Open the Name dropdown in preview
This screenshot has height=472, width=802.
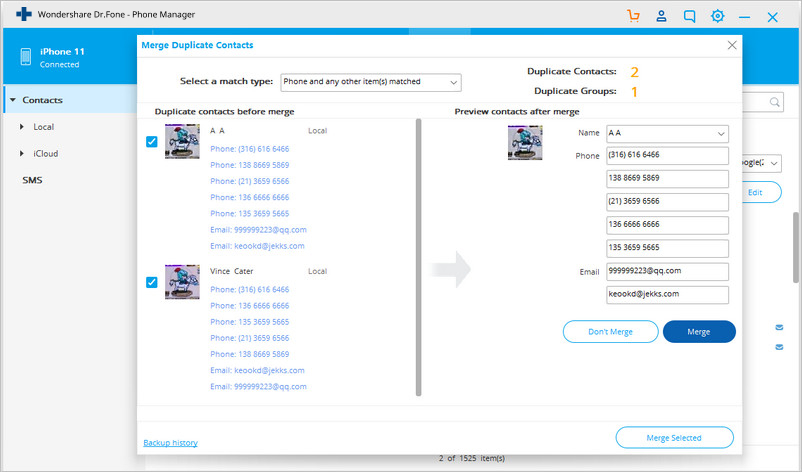(x=667, y=133)
